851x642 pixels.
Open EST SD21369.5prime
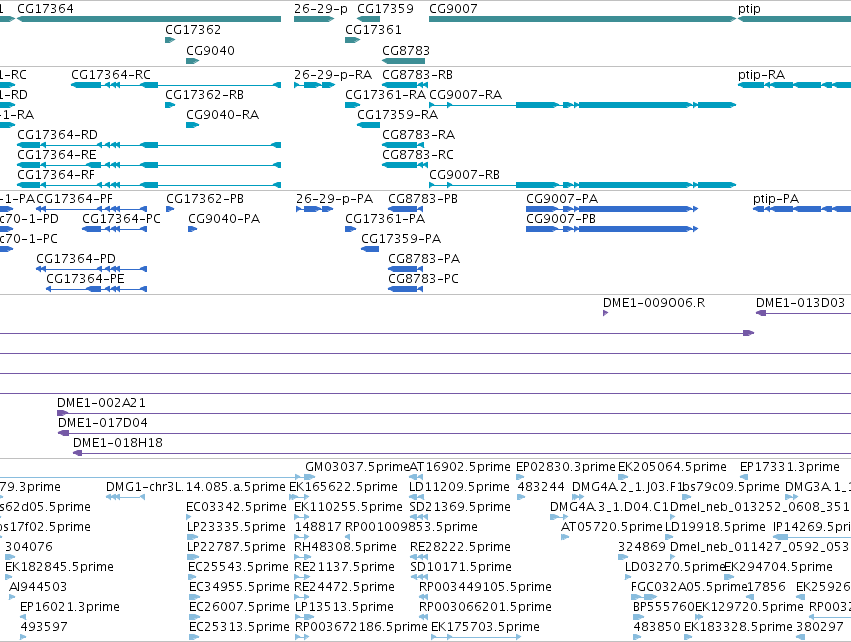point(460,507)
